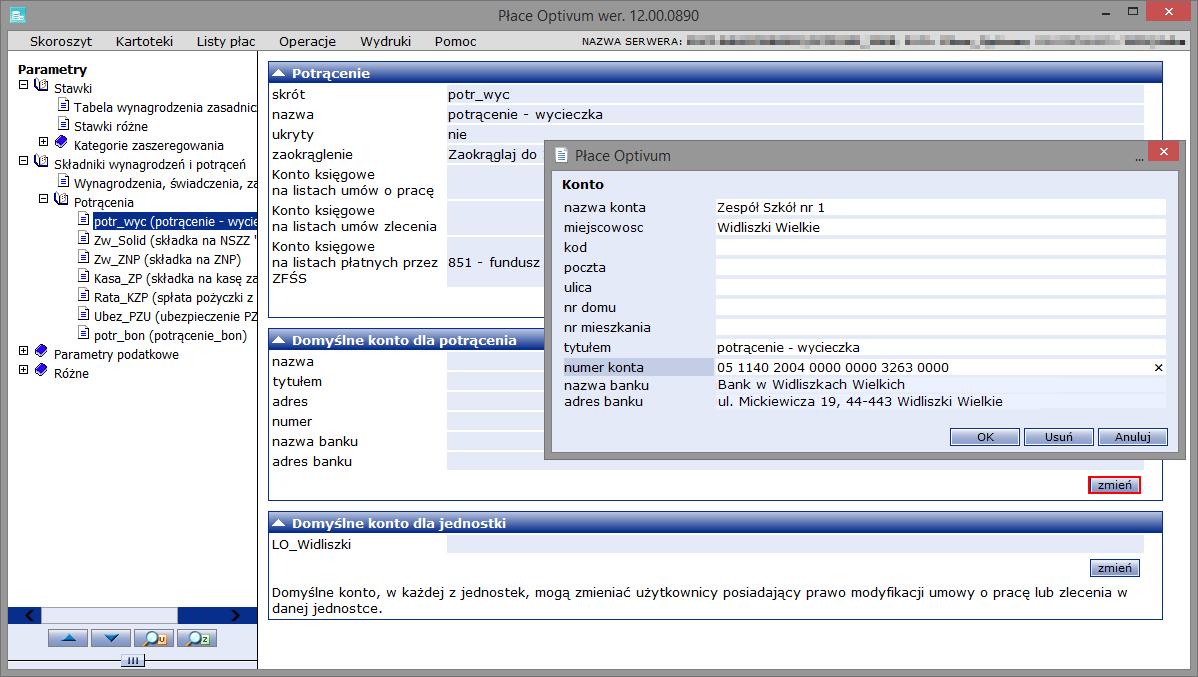Open the Kartoteki menu
This screenshot has height=677, width=1198.
144,41
